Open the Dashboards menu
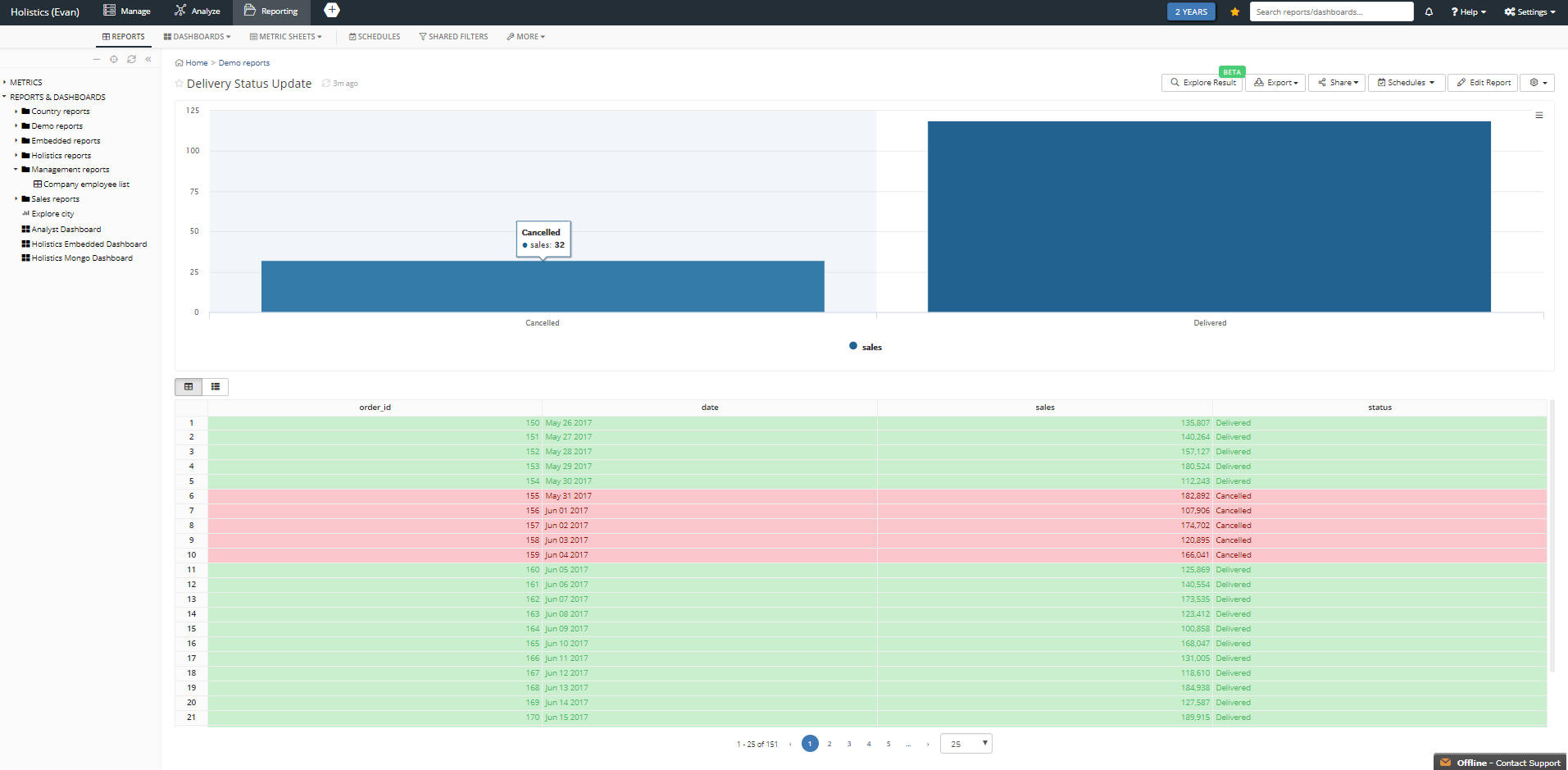Screen dimensions: 1568x770 (198, 37)
